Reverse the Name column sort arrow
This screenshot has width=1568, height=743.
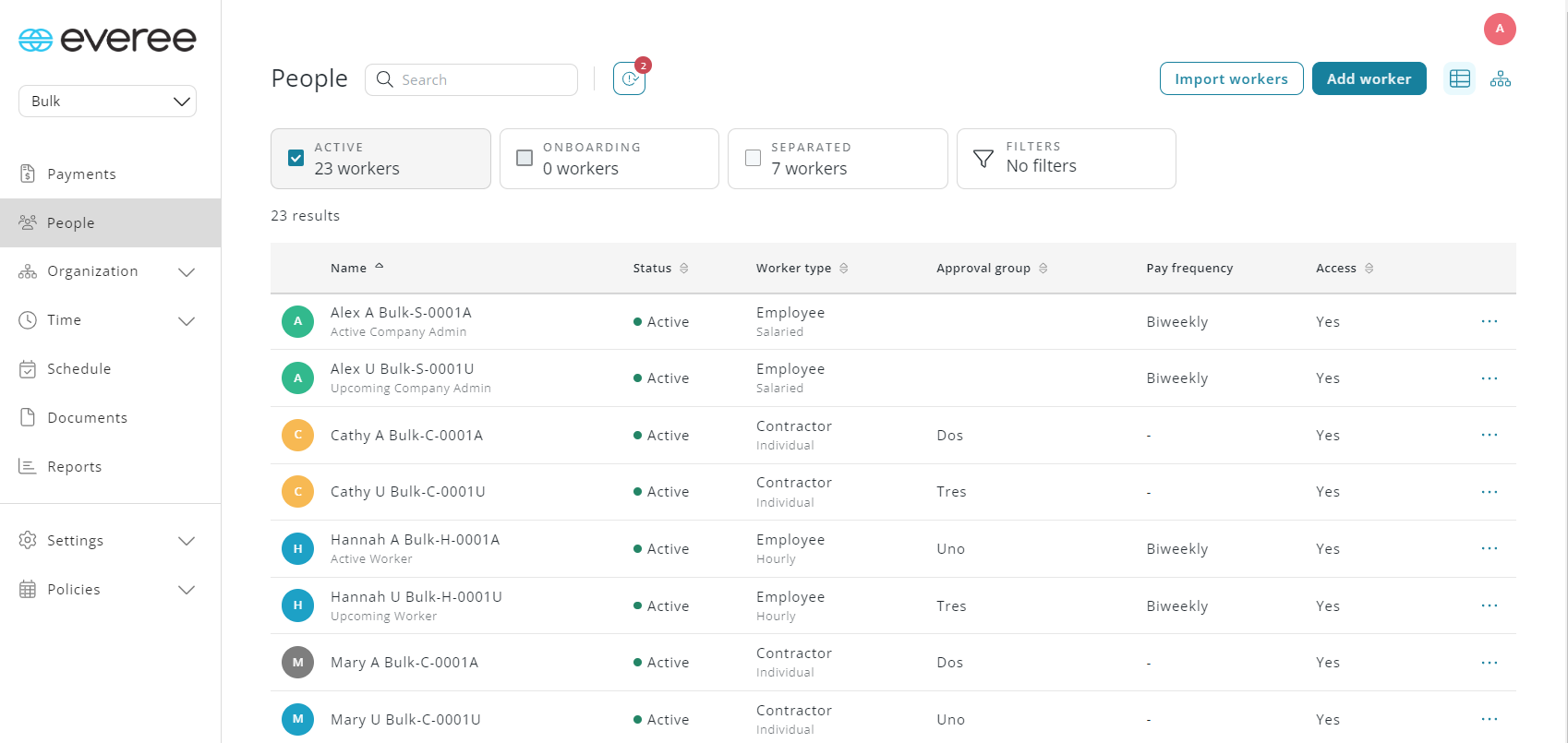(380, 267)
